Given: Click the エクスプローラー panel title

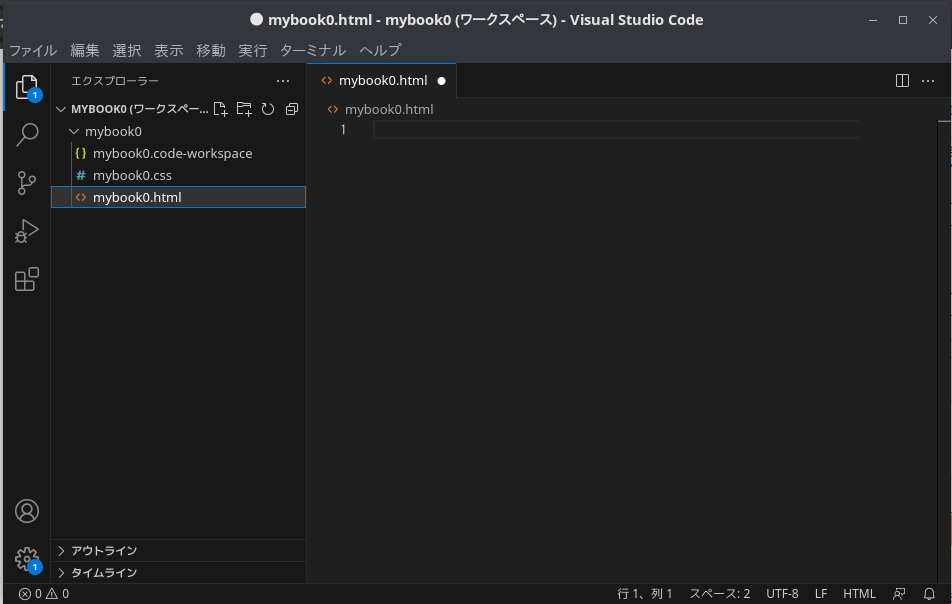Looking at the screenshot, I should click(x=115, y=81).
